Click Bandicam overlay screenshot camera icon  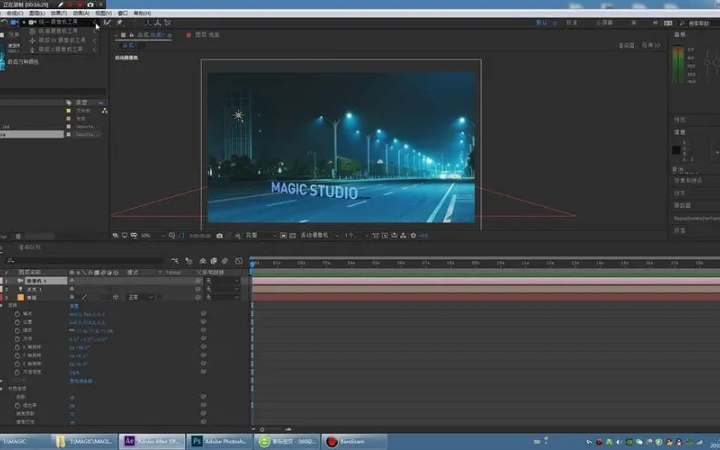coord(90,4)
